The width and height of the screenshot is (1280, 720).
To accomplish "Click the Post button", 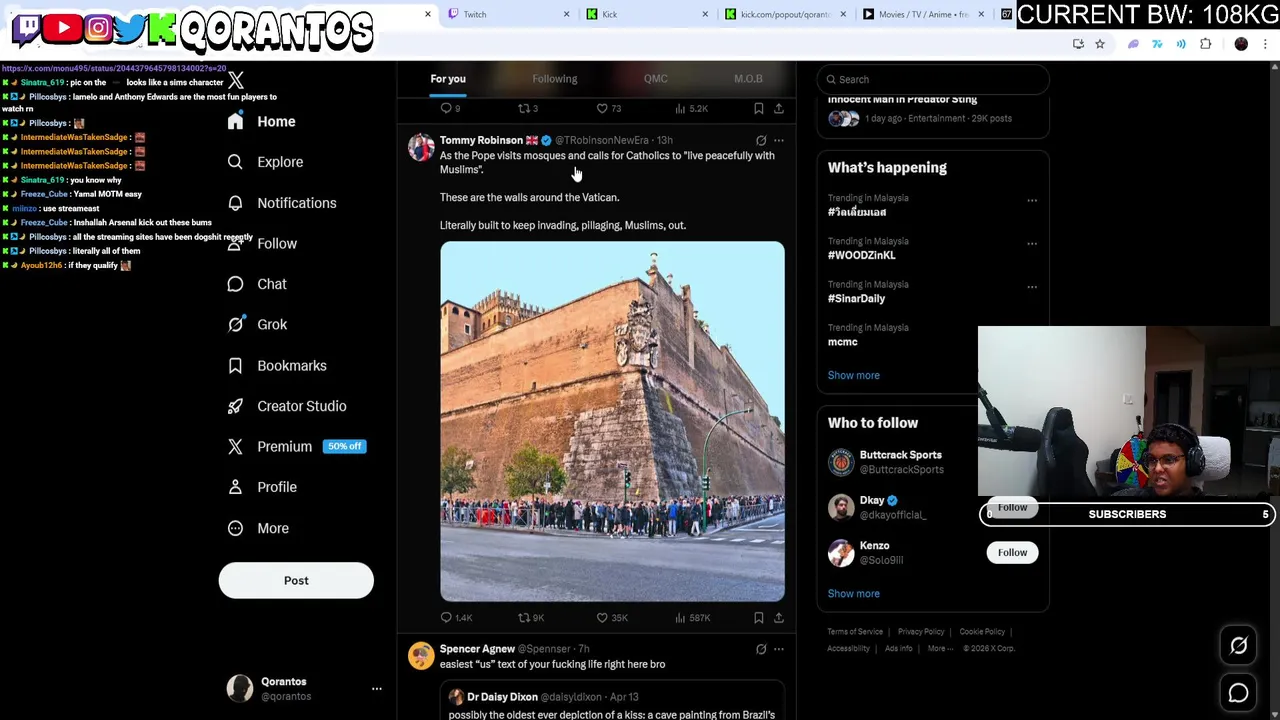I will pyautogui.click(x=296, y=580).
